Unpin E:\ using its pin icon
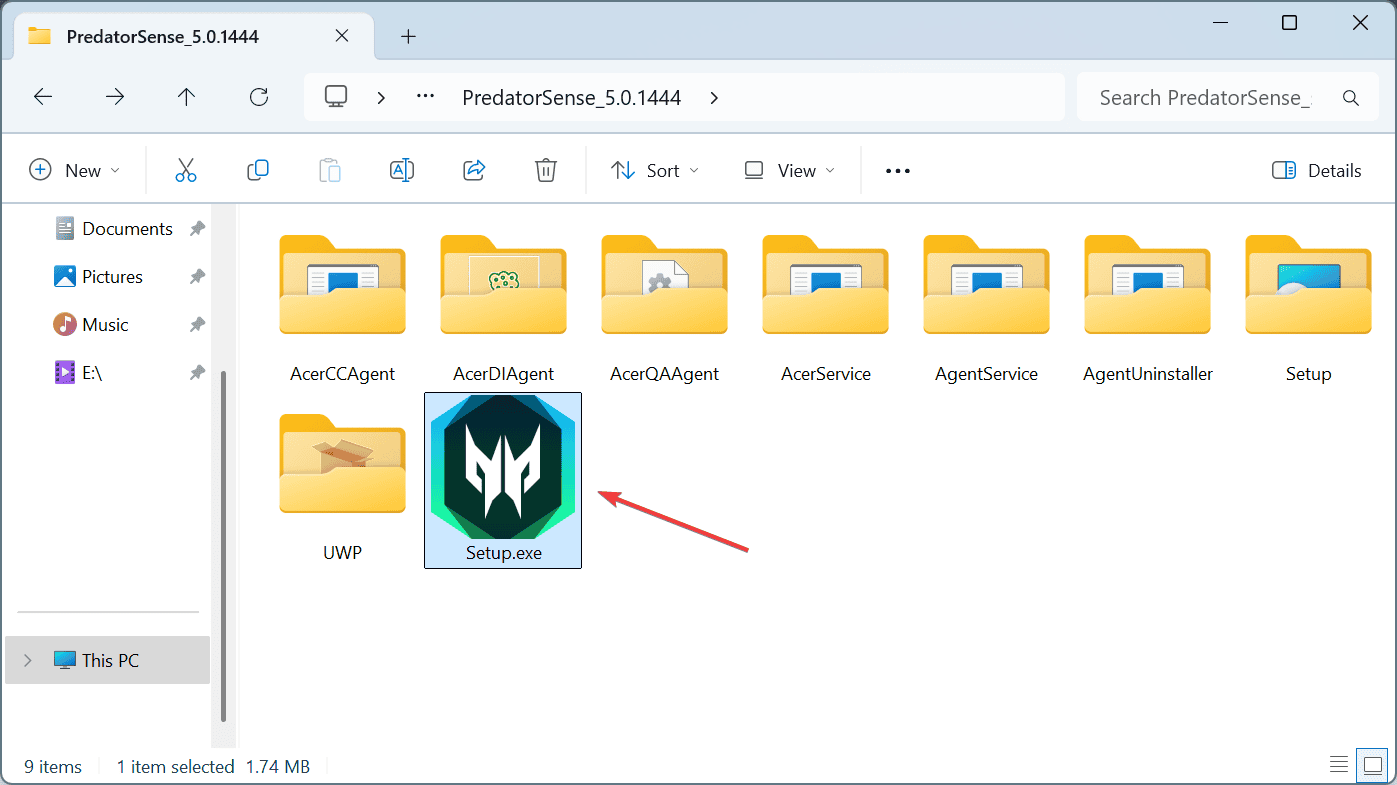 click(197, 372)
